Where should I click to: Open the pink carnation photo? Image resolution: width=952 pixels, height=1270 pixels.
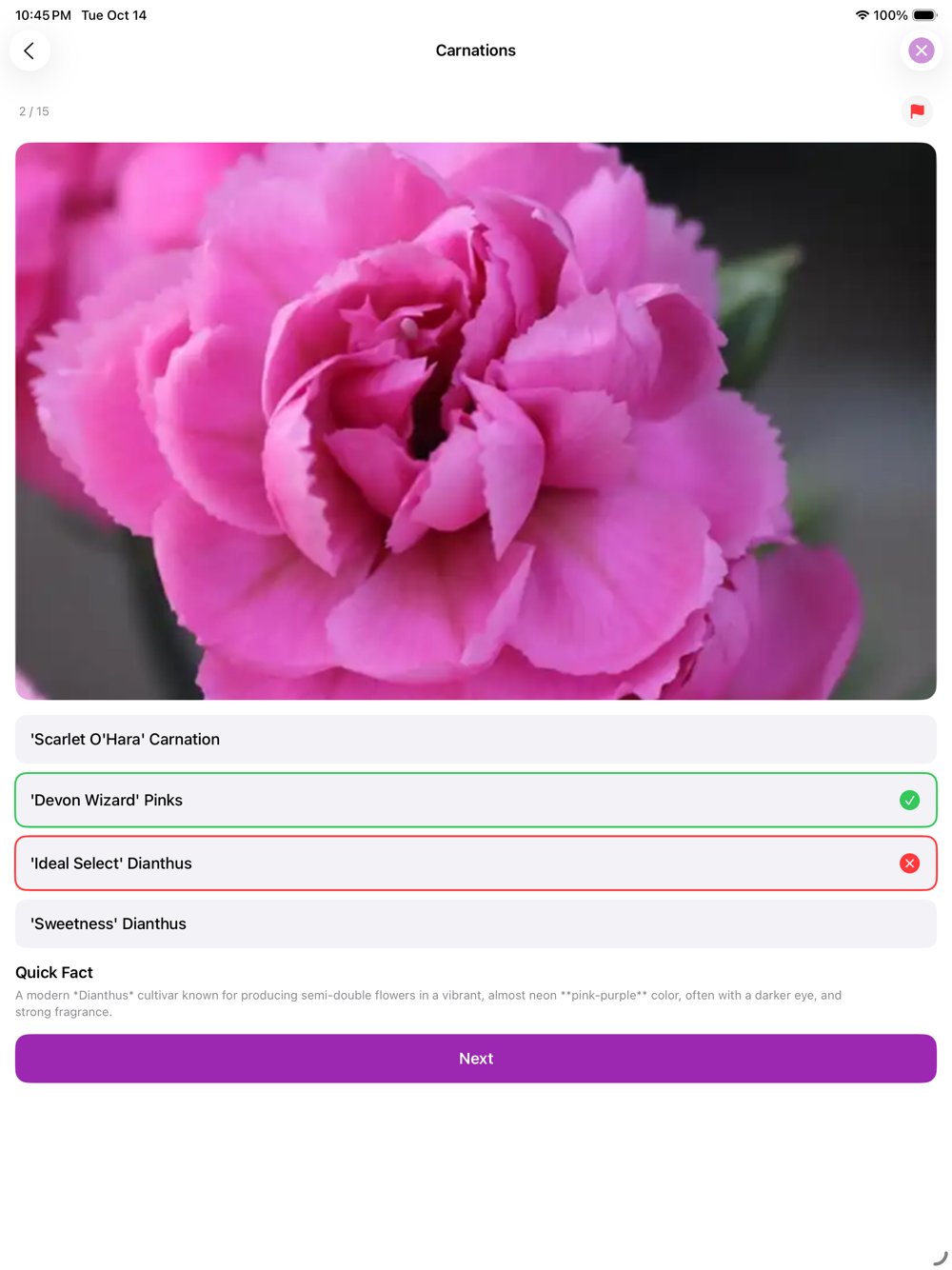coord(476,421)
